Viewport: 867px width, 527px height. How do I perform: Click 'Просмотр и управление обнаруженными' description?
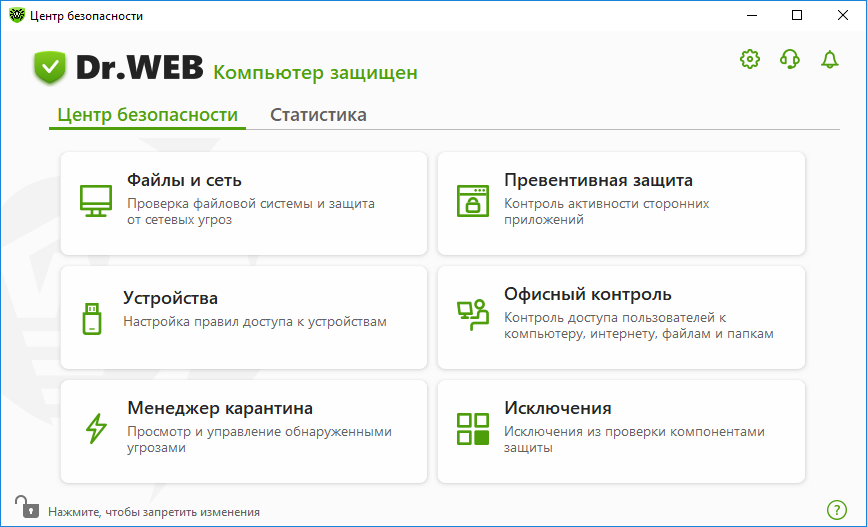coord(259,431)
